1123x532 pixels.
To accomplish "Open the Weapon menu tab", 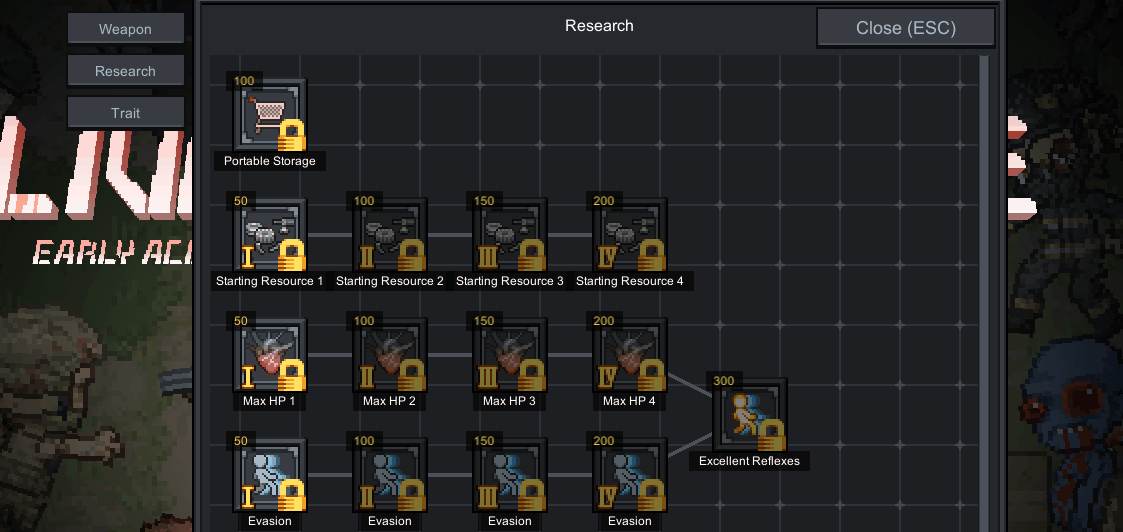I will [126, 29].
